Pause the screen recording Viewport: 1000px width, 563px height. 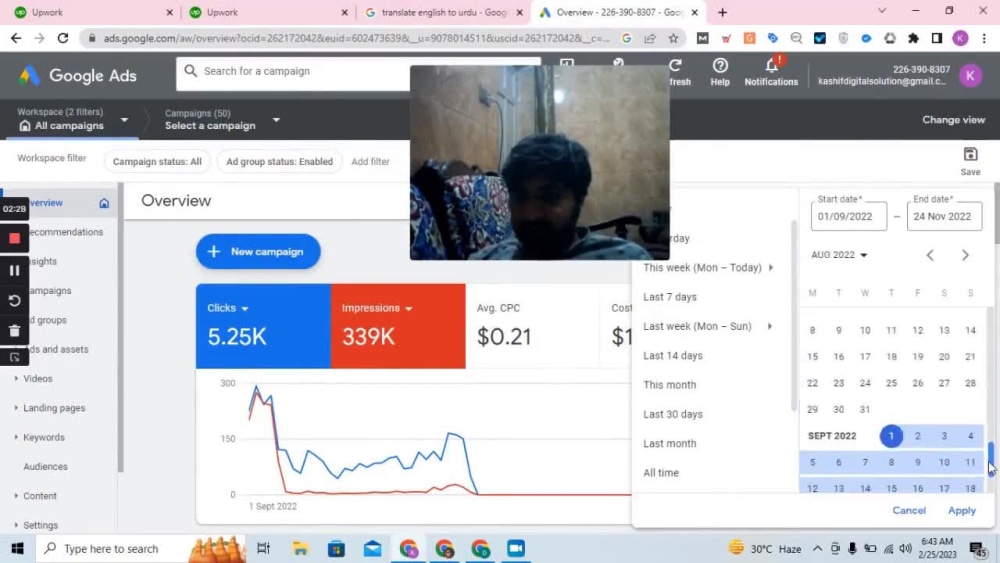click(x=15, y=270)
